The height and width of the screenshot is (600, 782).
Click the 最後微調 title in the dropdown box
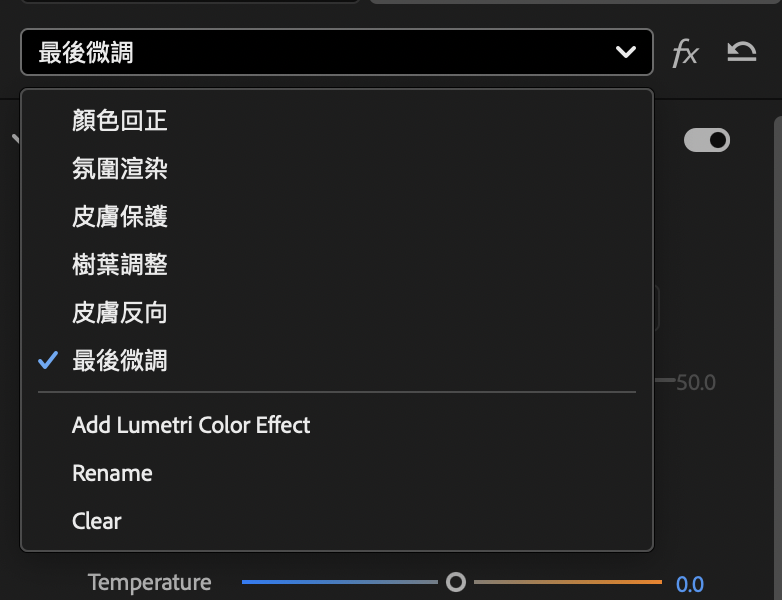[86, 53]
